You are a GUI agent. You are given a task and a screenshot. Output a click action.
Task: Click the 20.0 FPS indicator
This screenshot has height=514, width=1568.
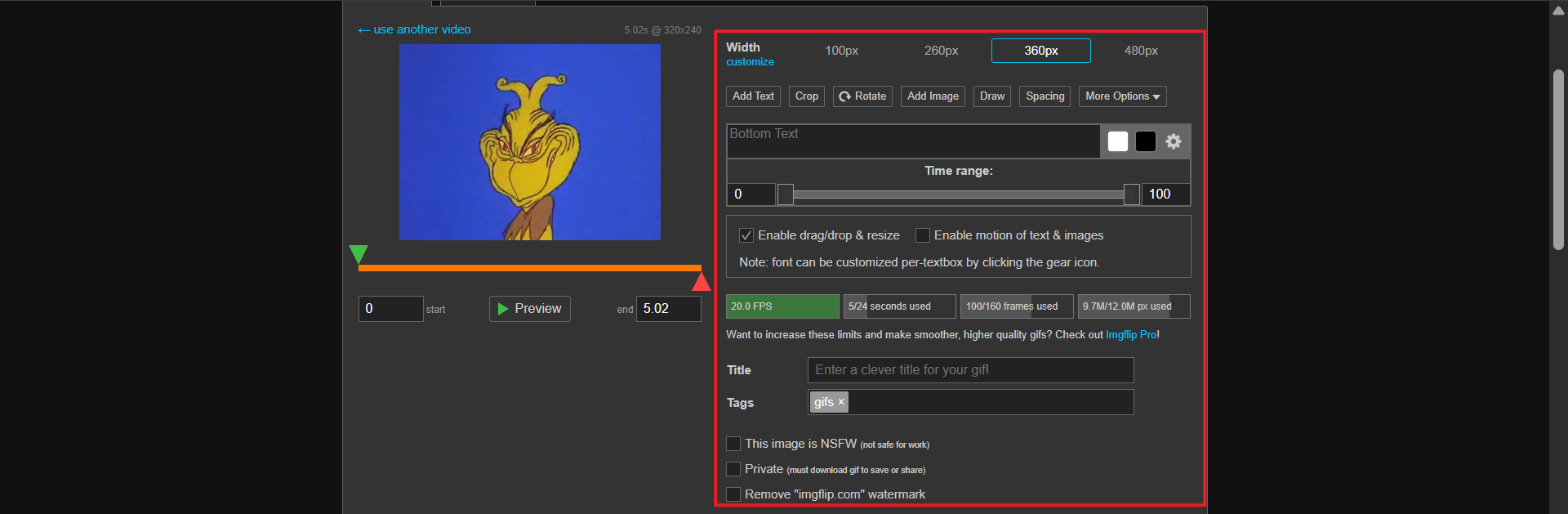[782, 306]
